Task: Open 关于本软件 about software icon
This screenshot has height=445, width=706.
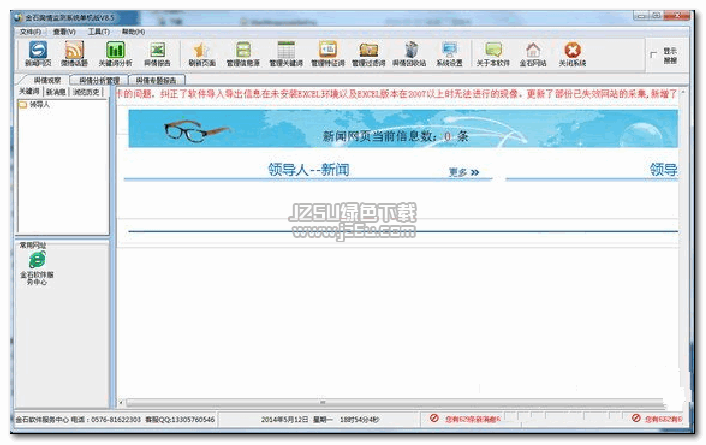Action: click(x=493, y=53)
